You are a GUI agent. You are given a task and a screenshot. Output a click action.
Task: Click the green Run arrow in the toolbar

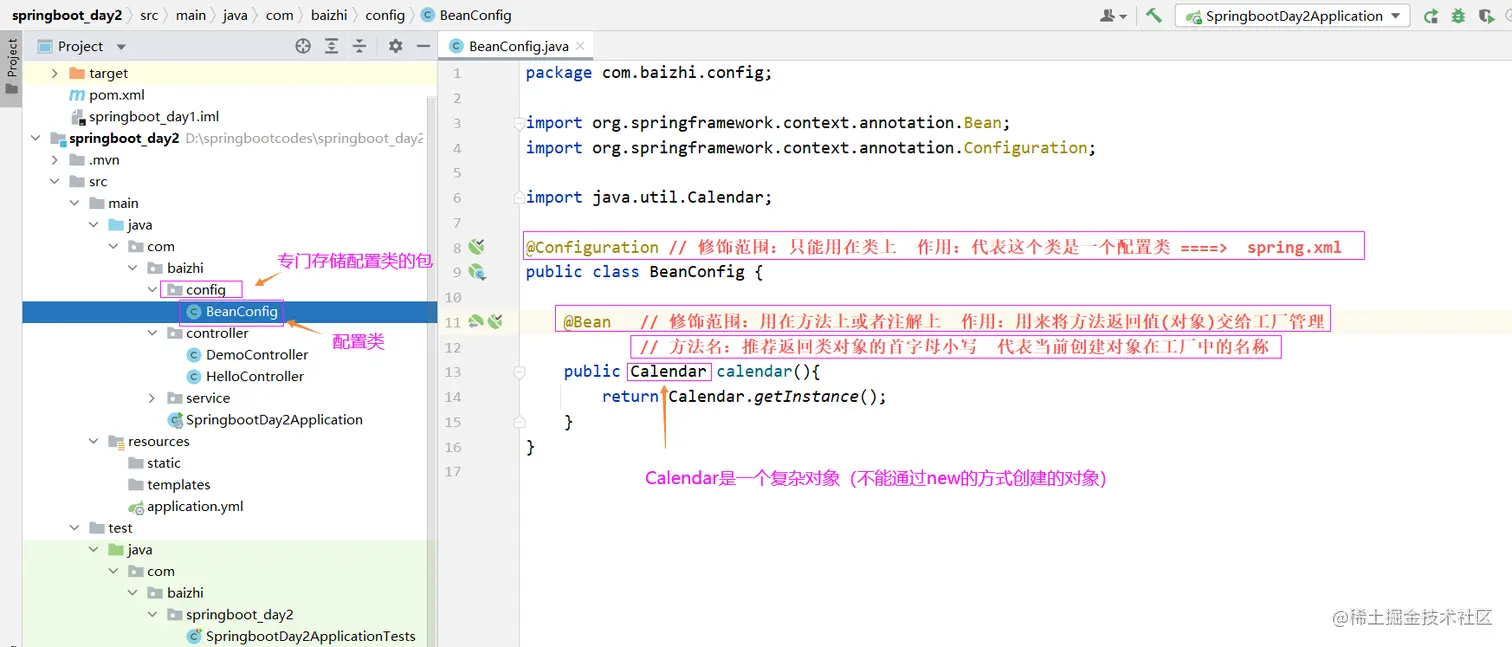(1431, 16)
